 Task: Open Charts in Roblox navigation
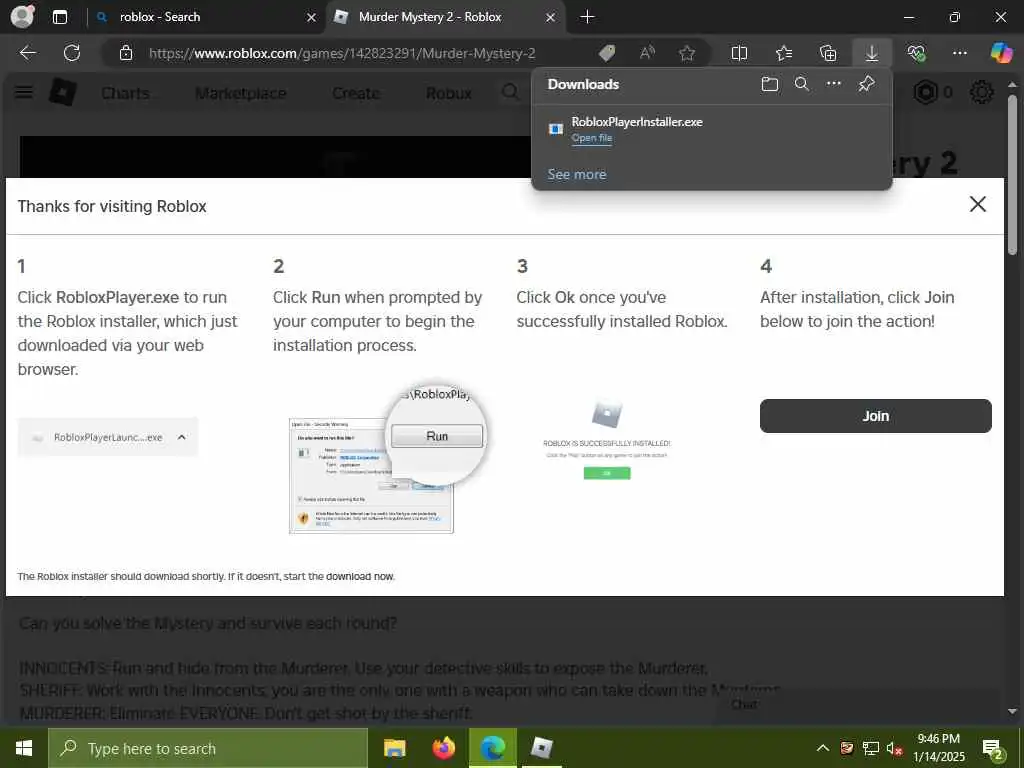125,93
